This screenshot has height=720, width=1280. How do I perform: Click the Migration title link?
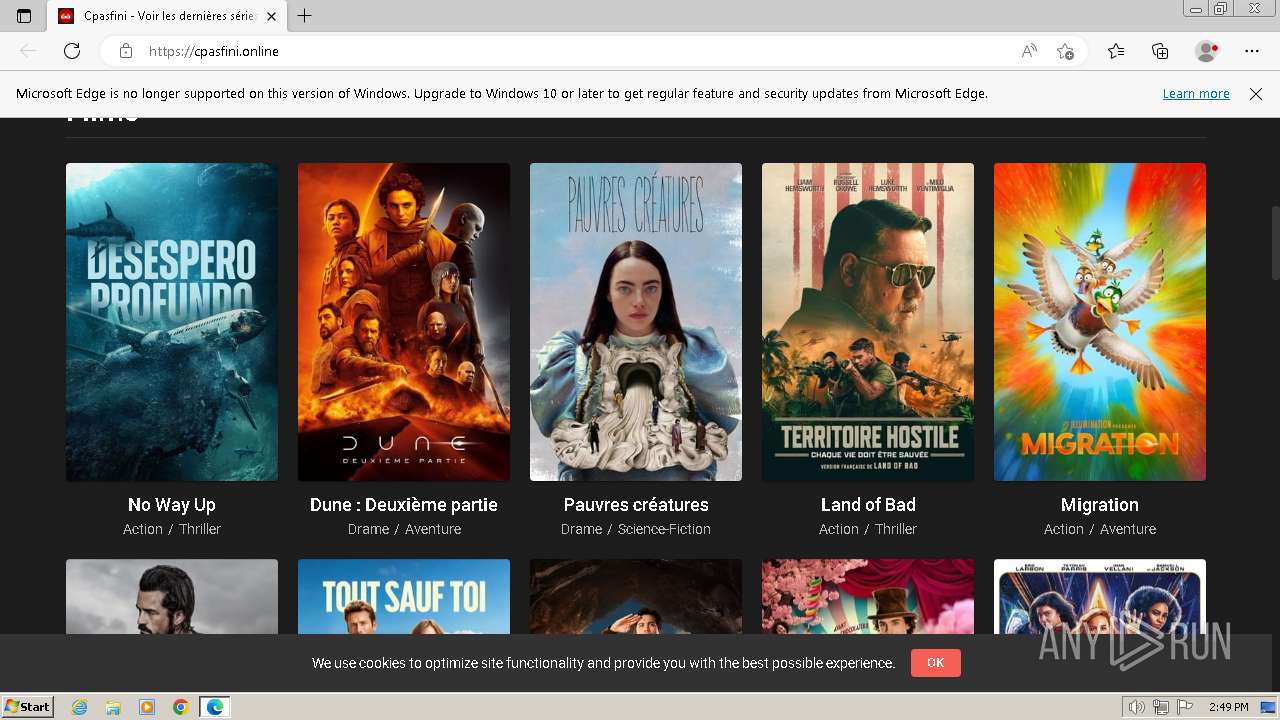(x=1100, y=505)
